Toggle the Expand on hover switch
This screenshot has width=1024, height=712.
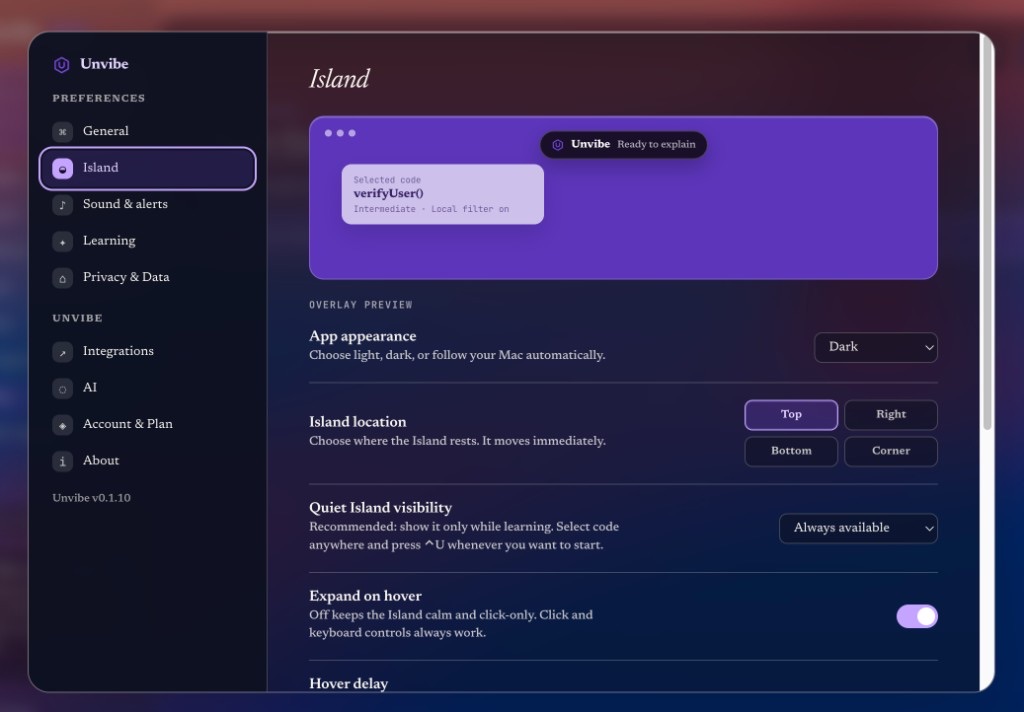point(917,616)
